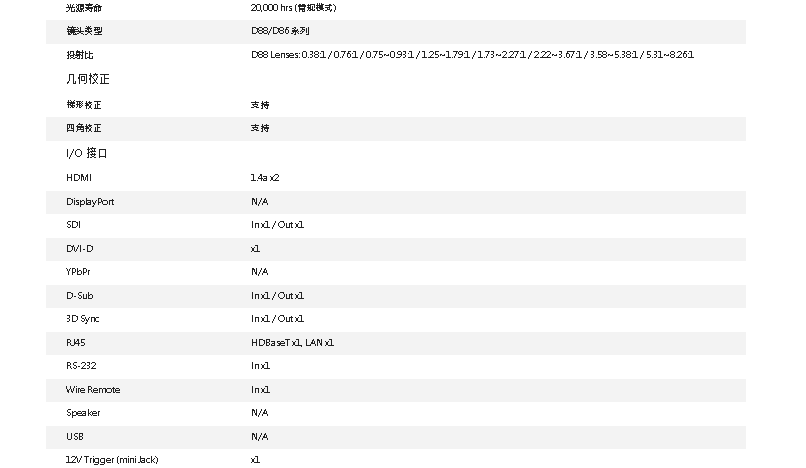Select the D88 Lenses throw ratio text
This screenshot has height=468, width=806.
tap(472, 55)
